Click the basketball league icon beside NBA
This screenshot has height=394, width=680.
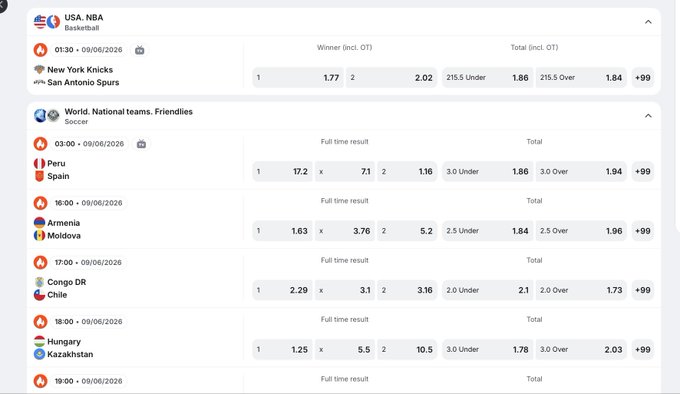[53, 22]
